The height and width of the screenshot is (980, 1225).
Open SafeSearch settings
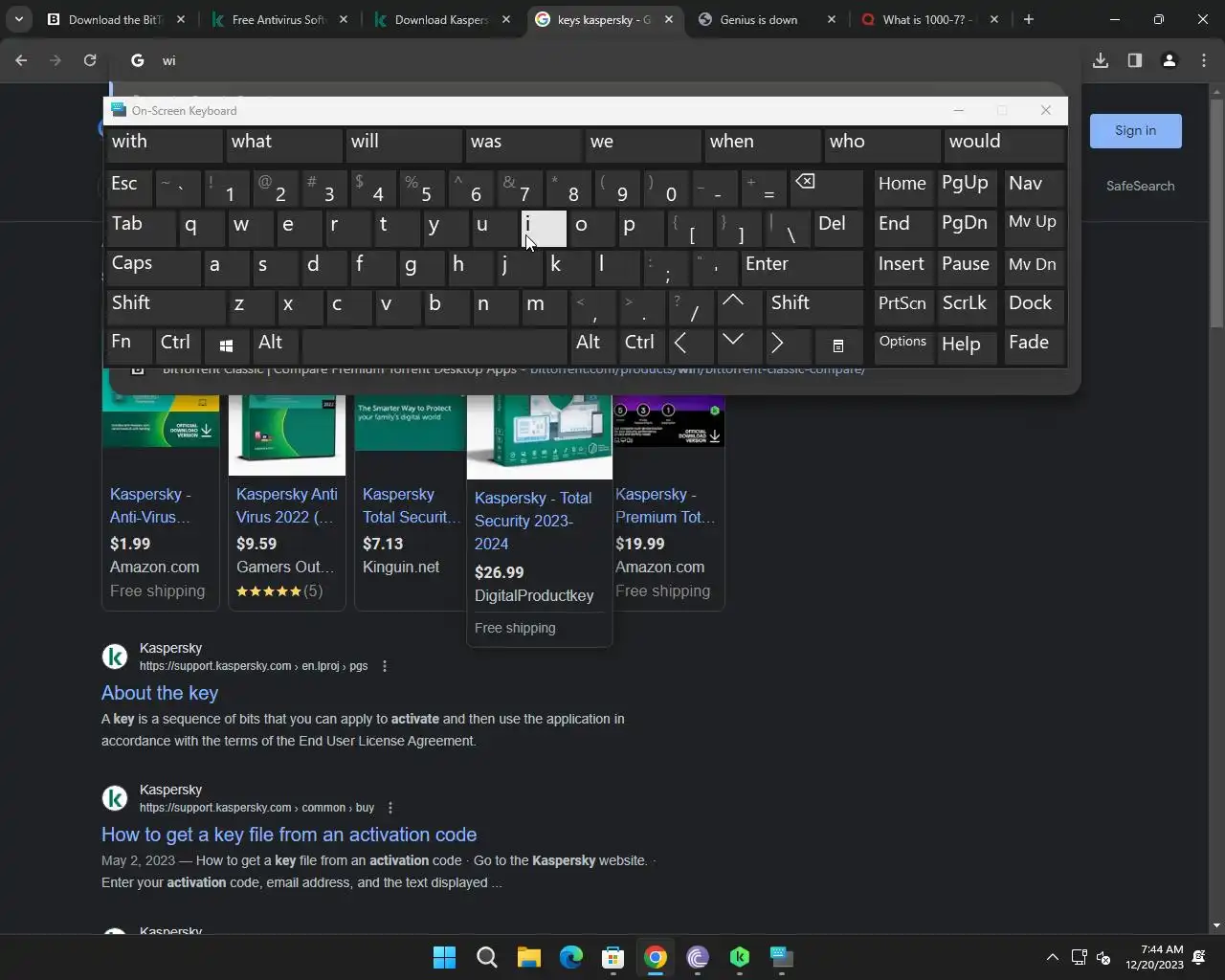[1140, 186]
